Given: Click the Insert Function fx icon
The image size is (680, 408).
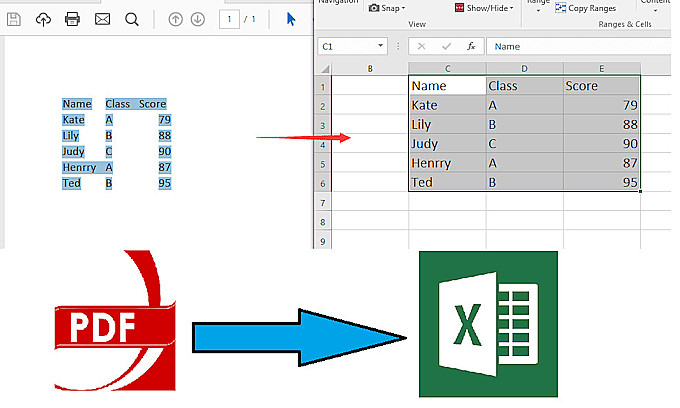Looking at the screenshot, I should point(471,46).
